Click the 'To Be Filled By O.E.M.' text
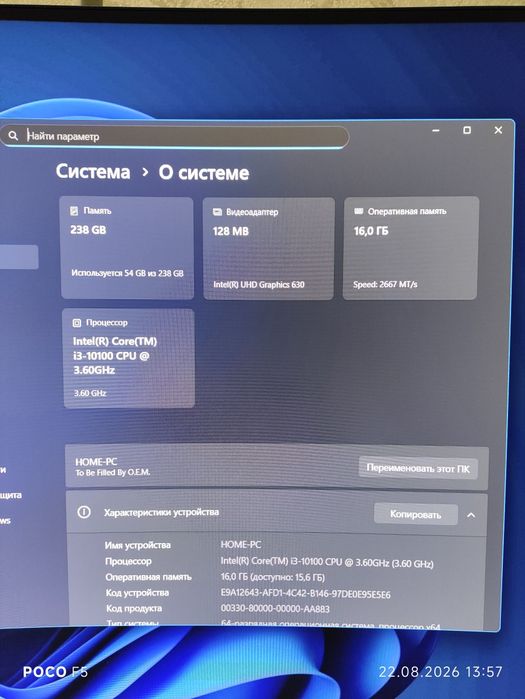The height and width of the screenshot is (699, 525). coord(113,472)
